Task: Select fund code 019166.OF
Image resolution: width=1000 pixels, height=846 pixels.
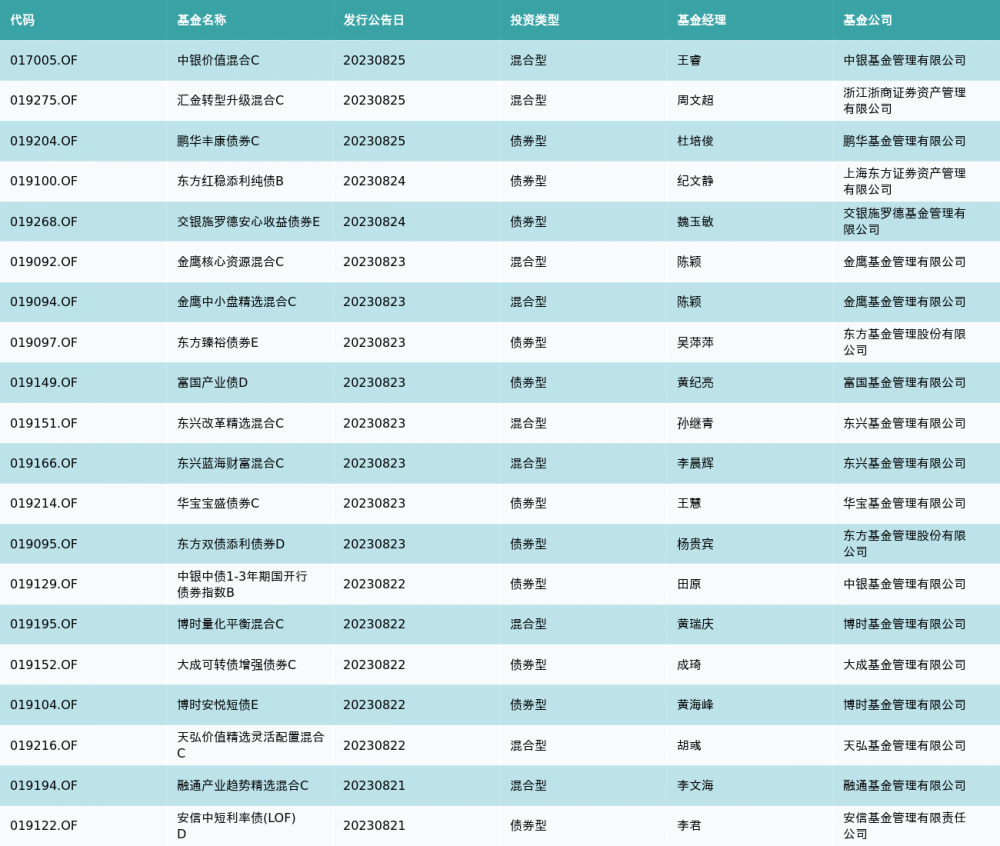Action: coord(43,463)
